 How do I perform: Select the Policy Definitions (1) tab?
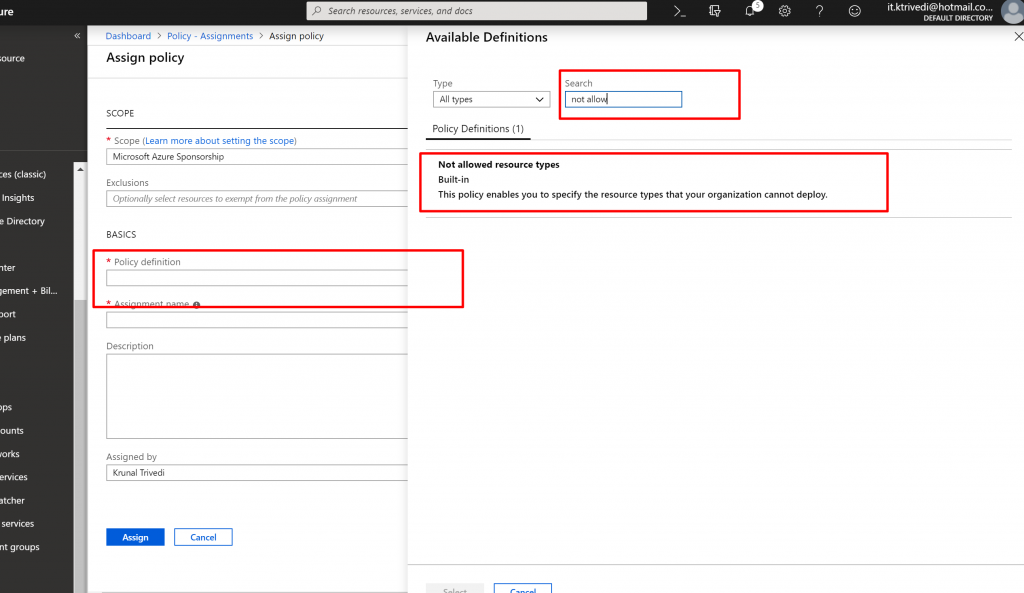(x=478, y=129)
